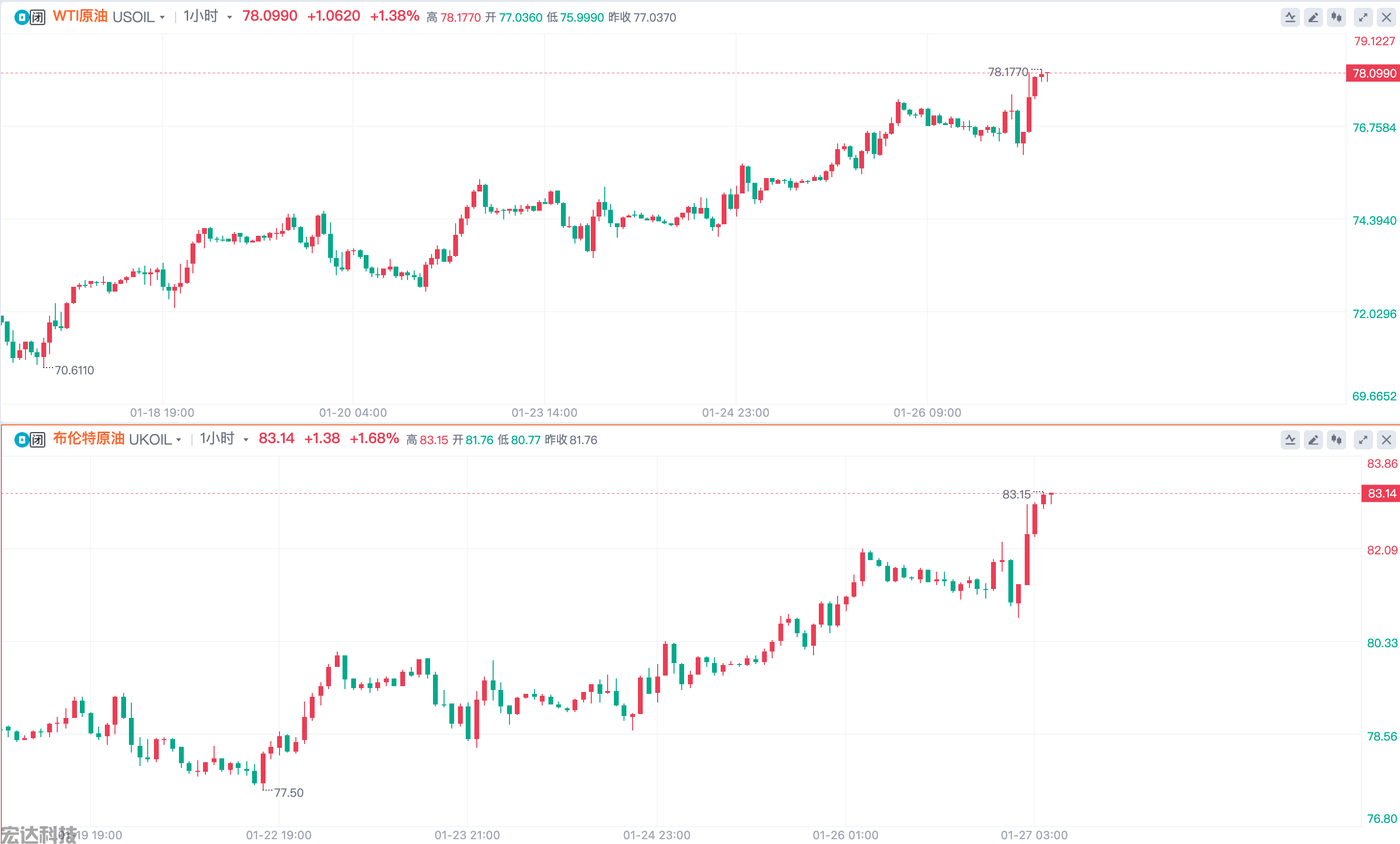Open indicators on the Brent chart toolbar

tap(1290, 440)
